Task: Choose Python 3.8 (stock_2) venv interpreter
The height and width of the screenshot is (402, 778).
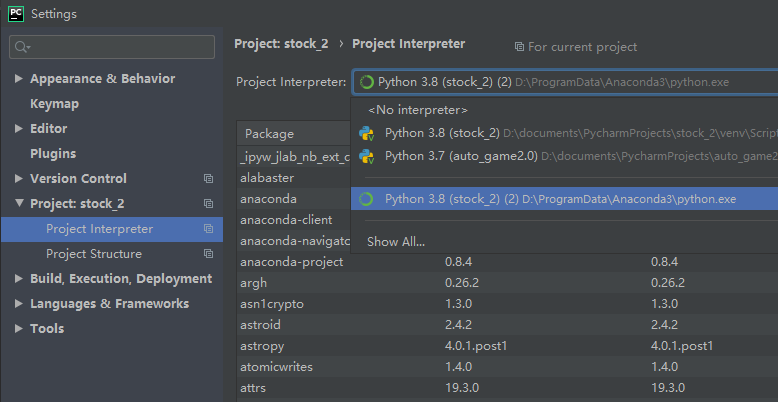Action: click(x=564, y=133)
